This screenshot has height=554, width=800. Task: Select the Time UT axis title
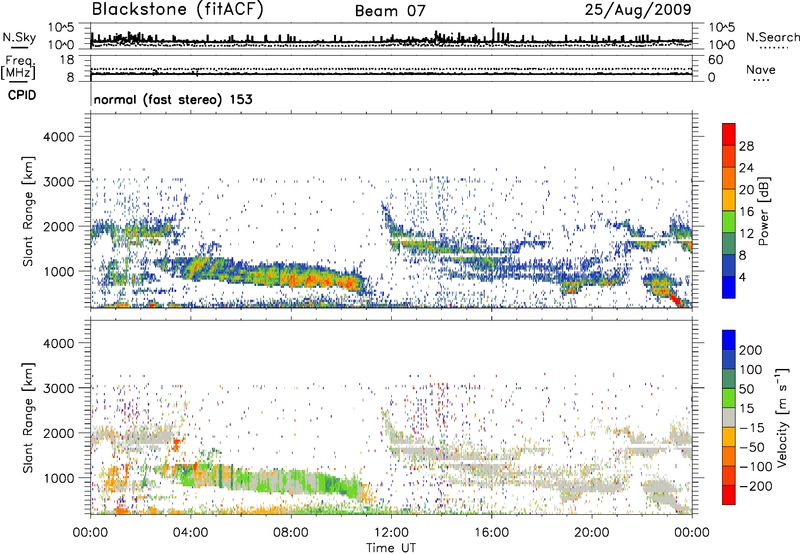pyautogui.click(x=391, y=548)
